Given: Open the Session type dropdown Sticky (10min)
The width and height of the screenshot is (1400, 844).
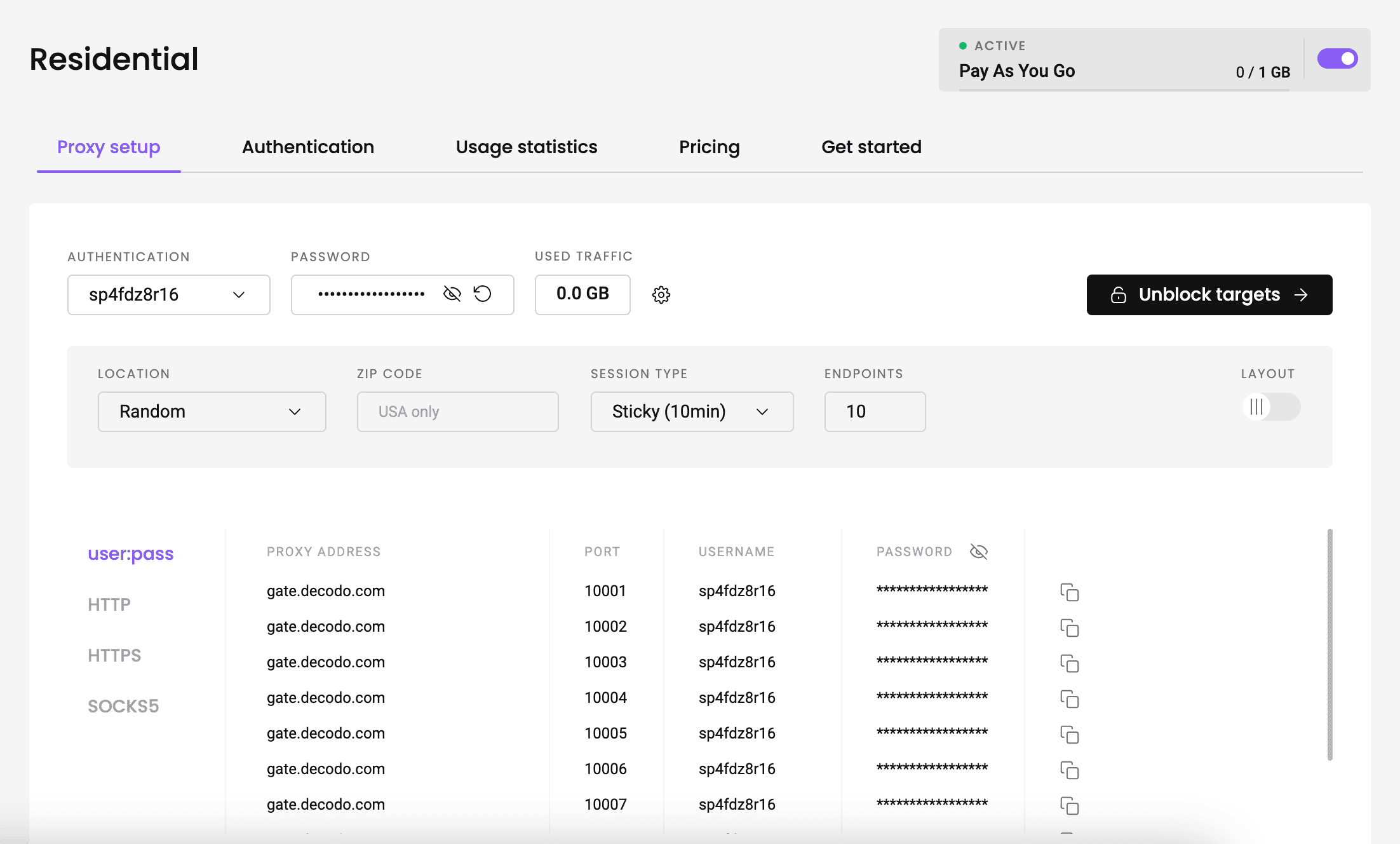Looking at the screenshot, I should coord(692,412).
